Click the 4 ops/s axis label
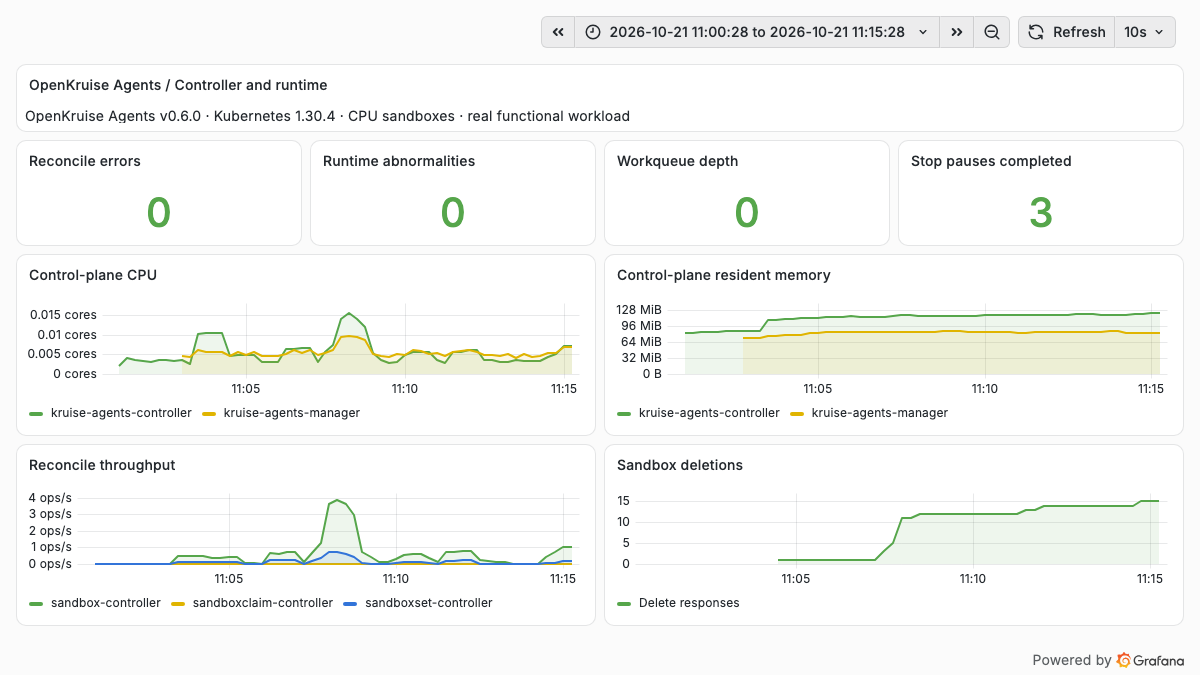 click(x=50, y=498)
